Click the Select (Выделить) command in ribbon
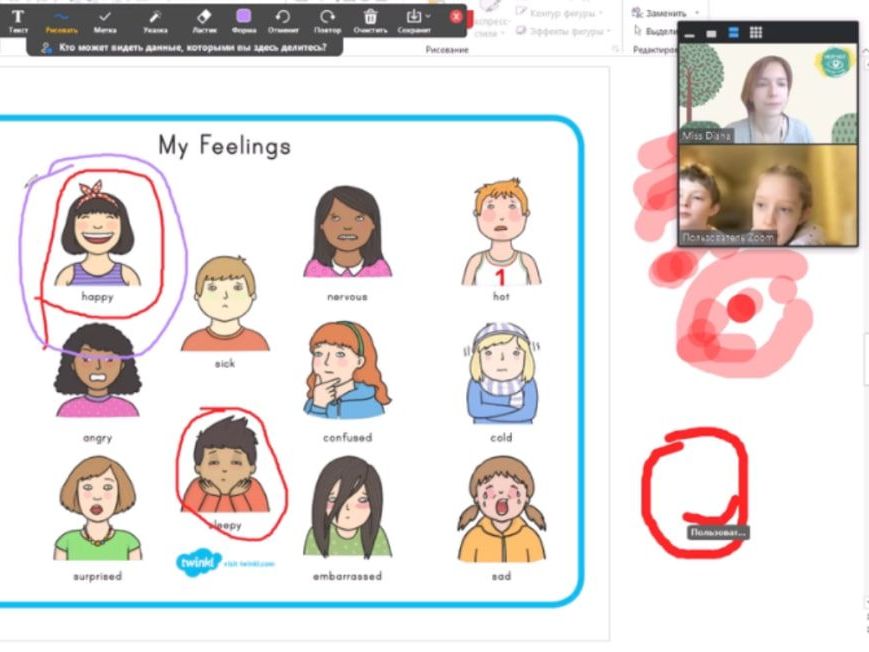 tap(655, 31)
